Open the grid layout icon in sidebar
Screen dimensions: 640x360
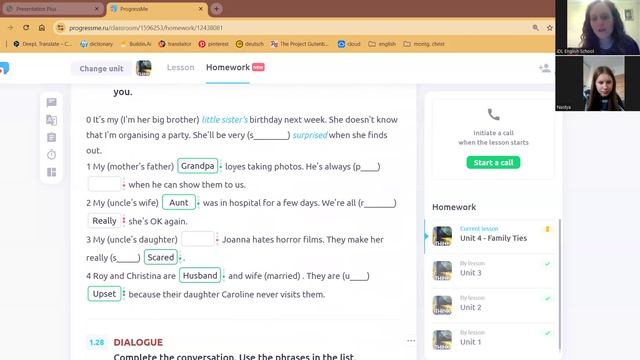tap(51, 172)
